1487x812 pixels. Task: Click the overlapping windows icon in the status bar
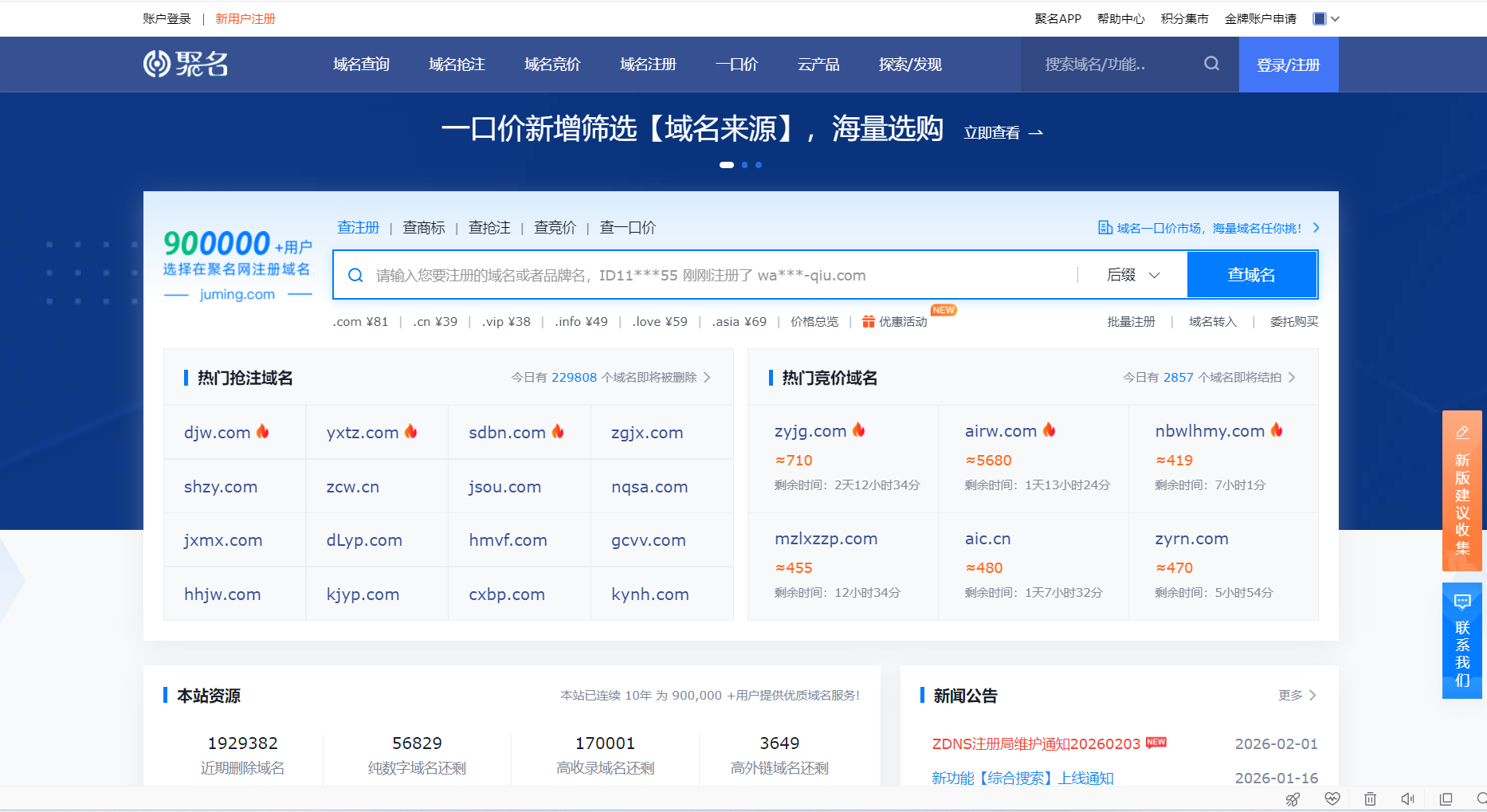1446,798
